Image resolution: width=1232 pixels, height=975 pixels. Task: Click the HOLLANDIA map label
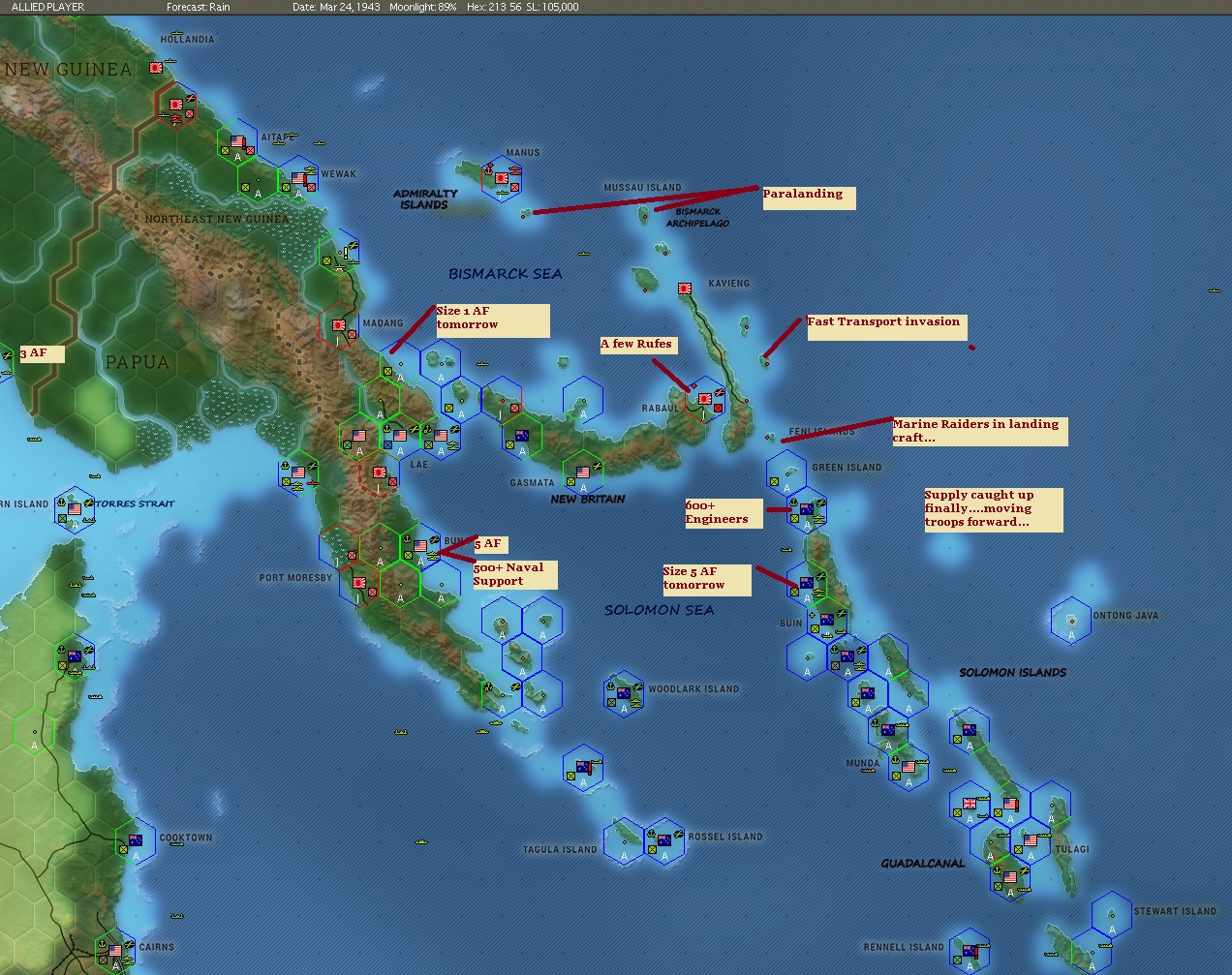(187, 40)
